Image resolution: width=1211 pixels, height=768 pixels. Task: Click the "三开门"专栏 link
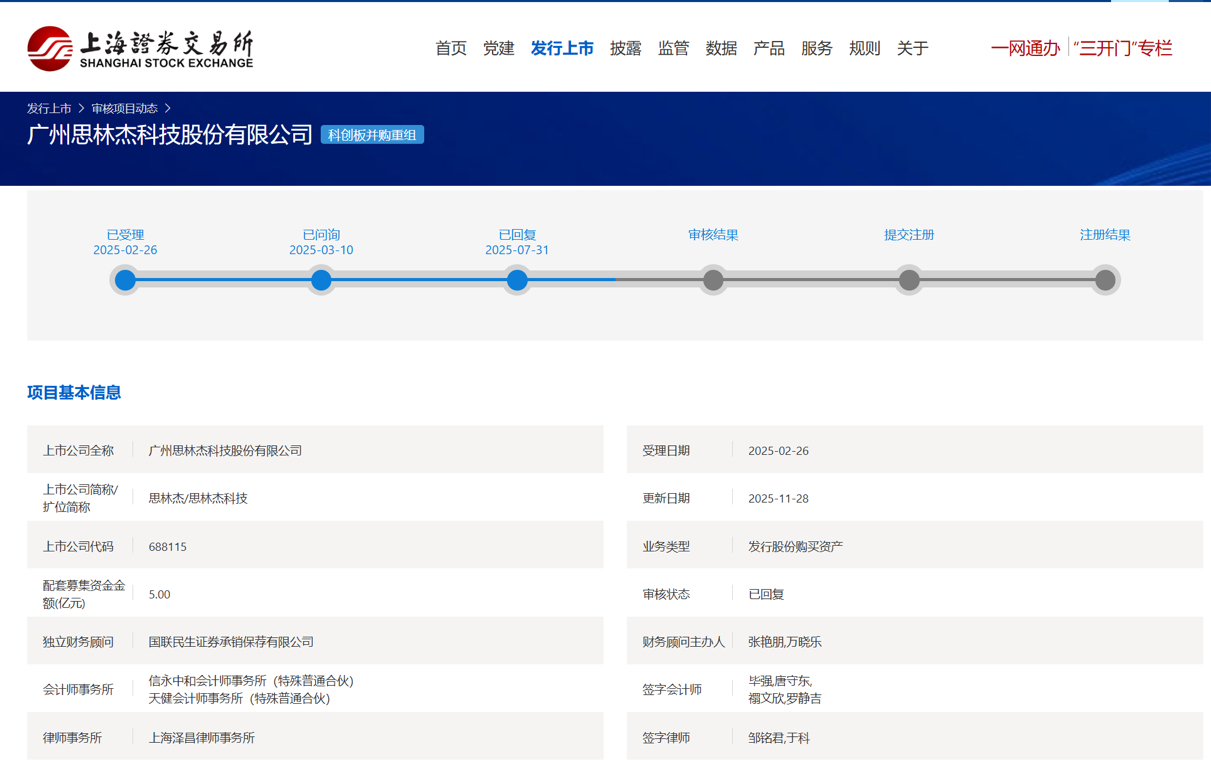tap(1122, 48)
